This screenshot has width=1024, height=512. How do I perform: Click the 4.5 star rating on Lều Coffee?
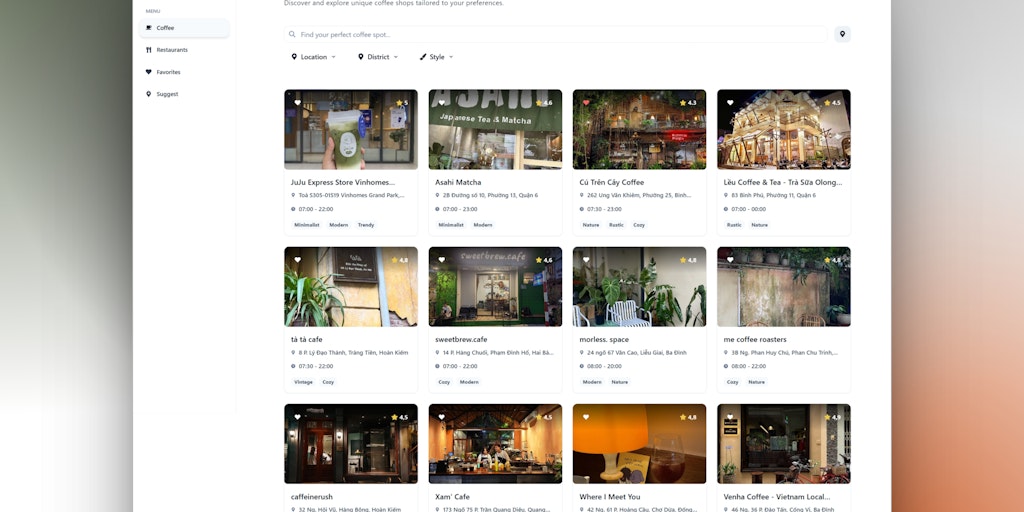pos(833,103)
